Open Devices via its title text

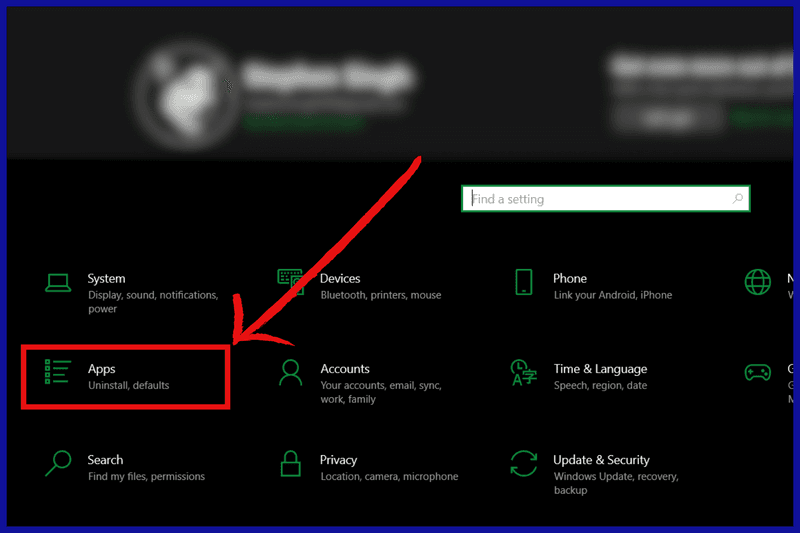340,278
